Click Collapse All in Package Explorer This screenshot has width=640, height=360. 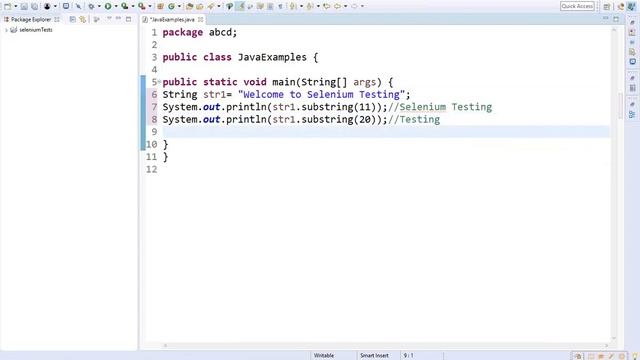(x=73, y=19)
